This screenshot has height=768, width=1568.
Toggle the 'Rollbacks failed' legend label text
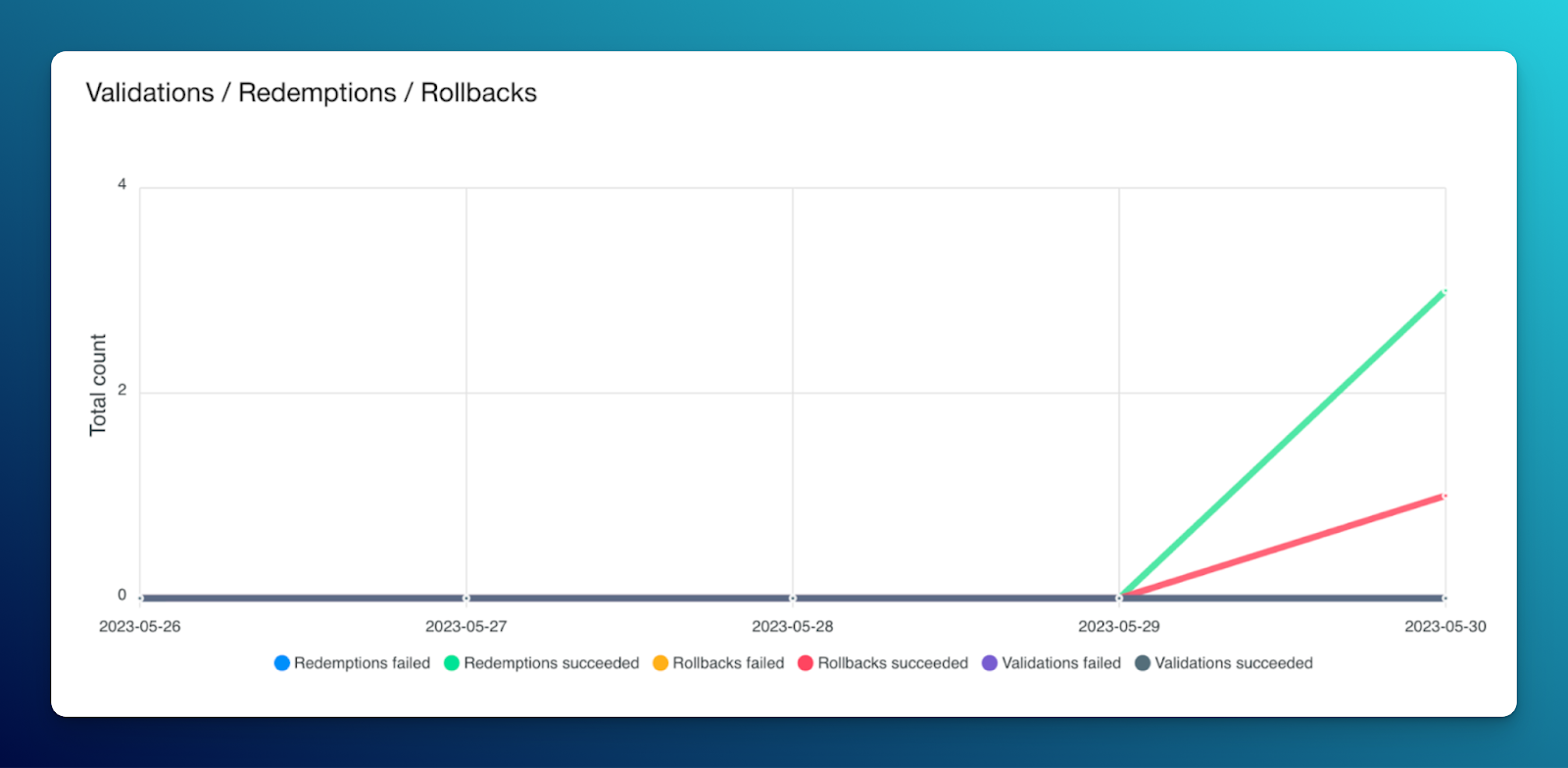tap(728, 663)
